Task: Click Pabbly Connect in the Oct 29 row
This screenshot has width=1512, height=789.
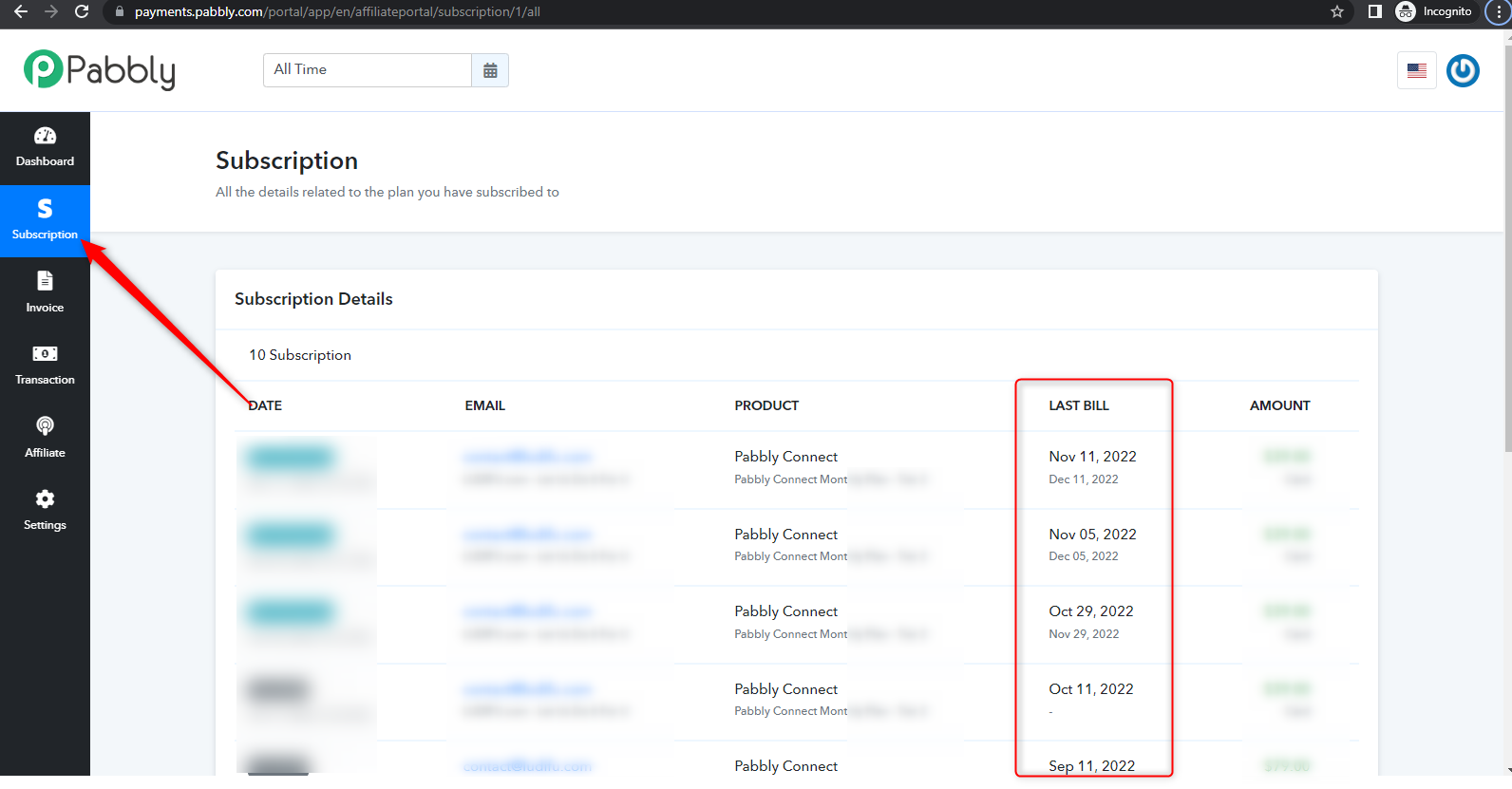Action: tap(786, 611)
